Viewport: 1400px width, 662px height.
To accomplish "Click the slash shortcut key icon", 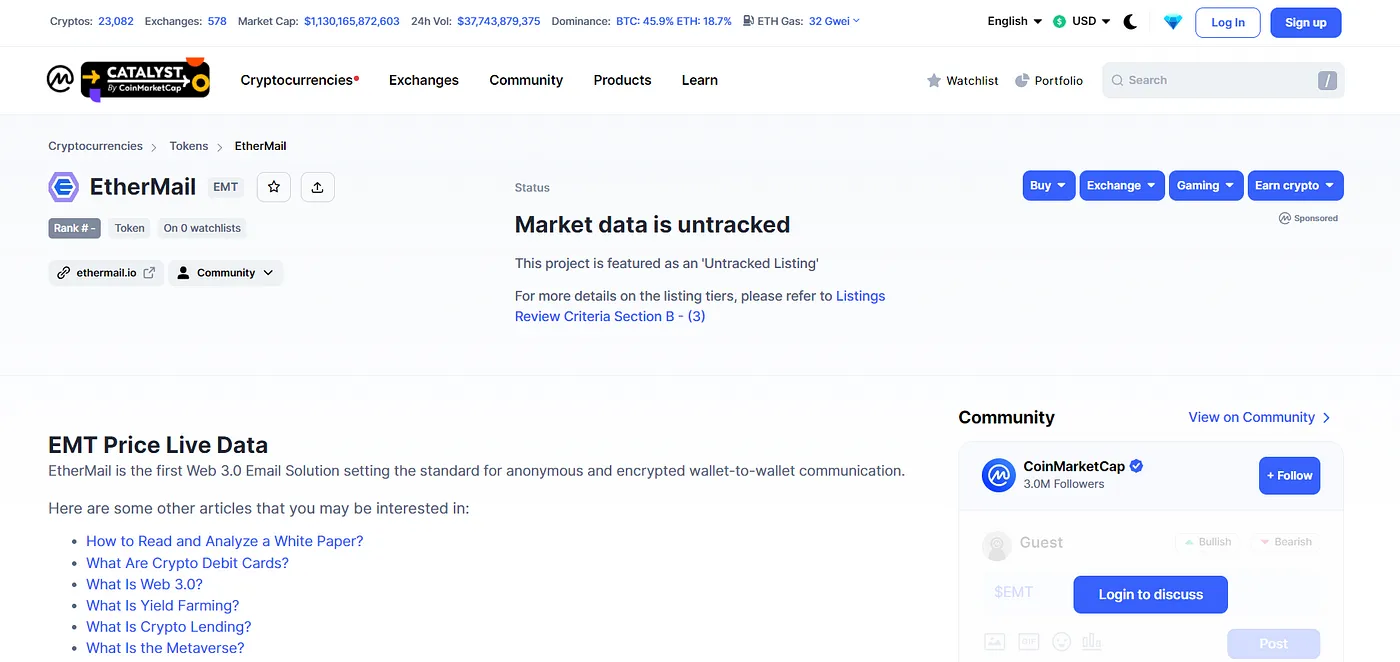I will point(1327,81).
